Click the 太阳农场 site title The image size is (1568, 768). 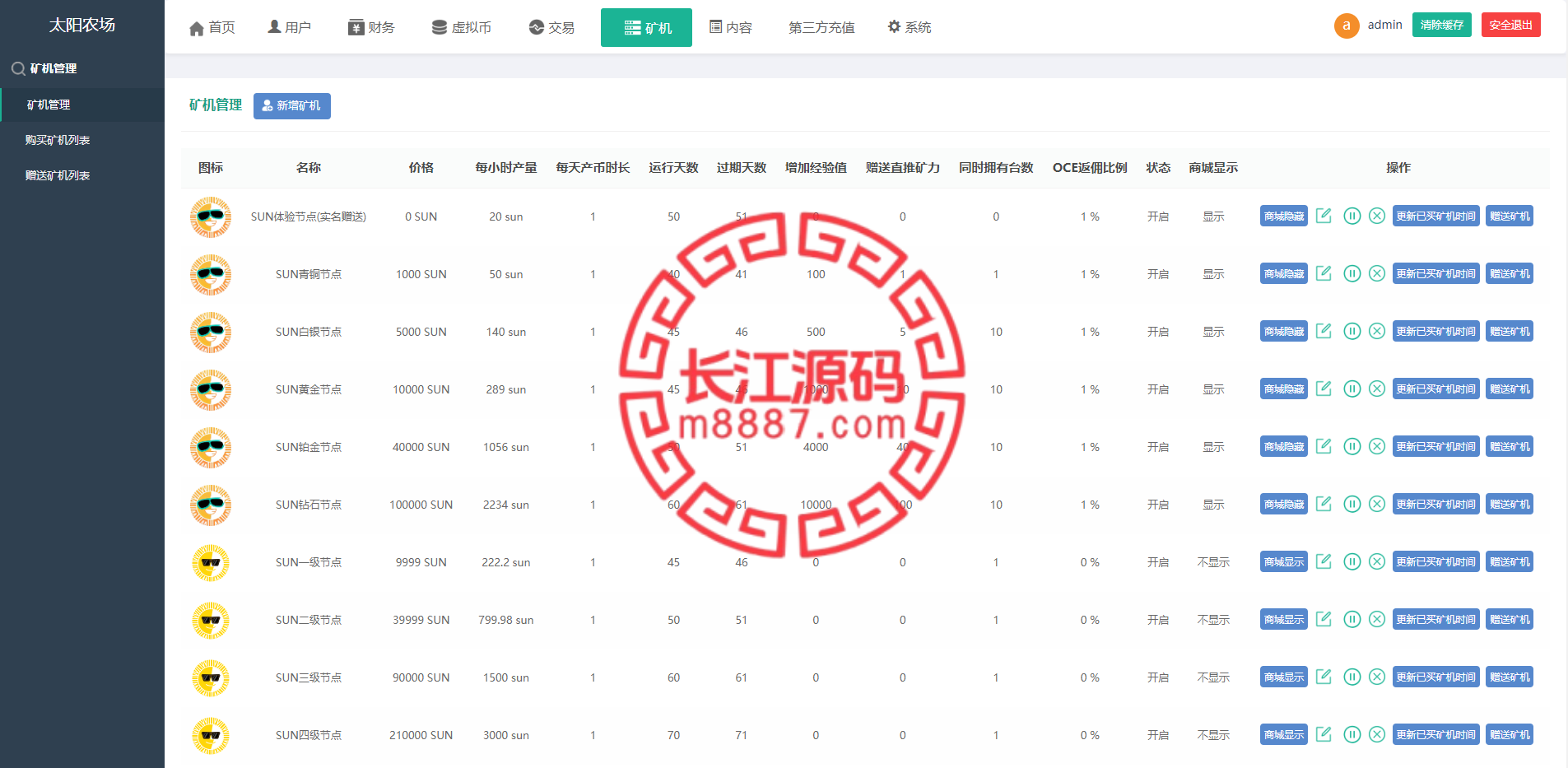pyautogui.click(x=82, y=25)
